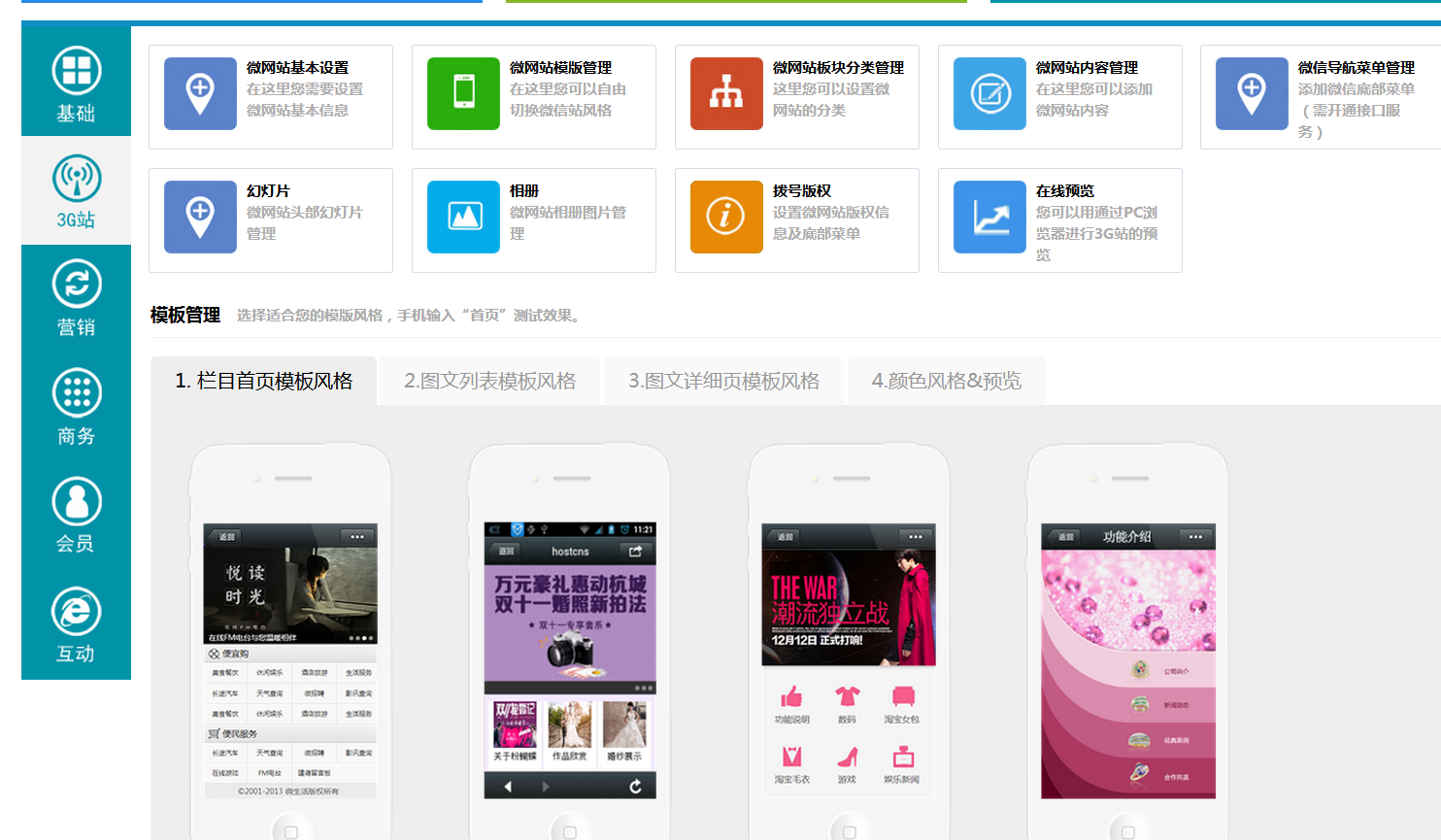This screenshot has height=840, width=1441.
Task: Switch to 3.图文详细页模板风格 tab
Action: [723, 381]
